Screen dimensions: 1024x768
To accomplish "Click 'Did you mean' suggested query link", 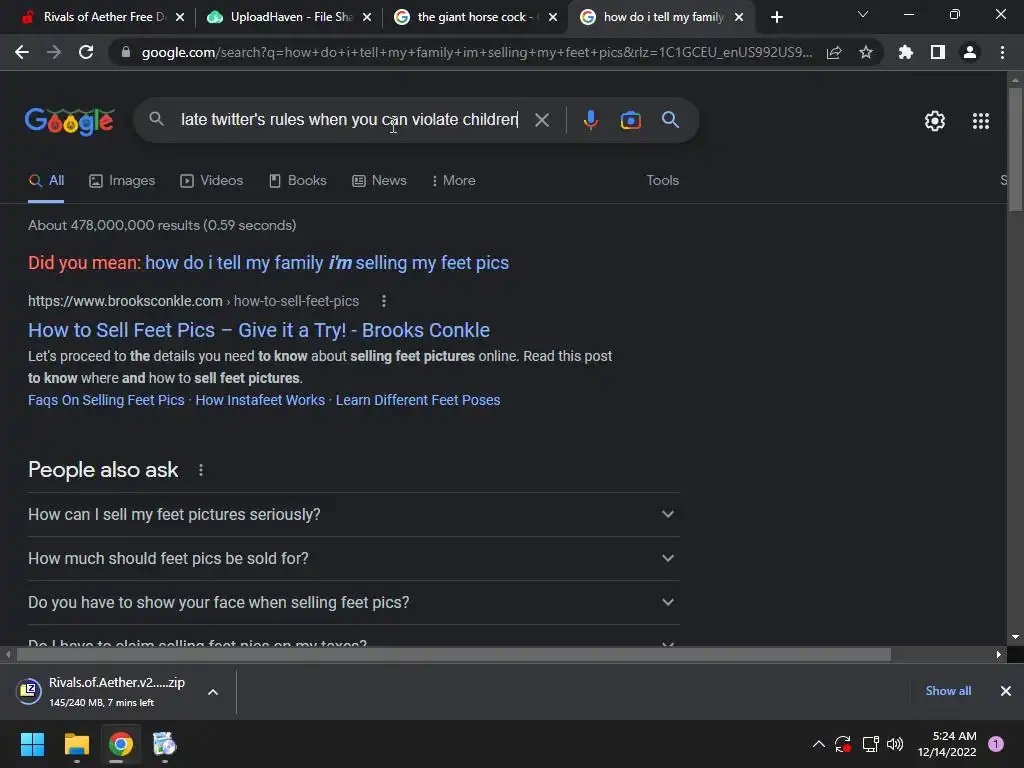I will [x=327, y=263].
